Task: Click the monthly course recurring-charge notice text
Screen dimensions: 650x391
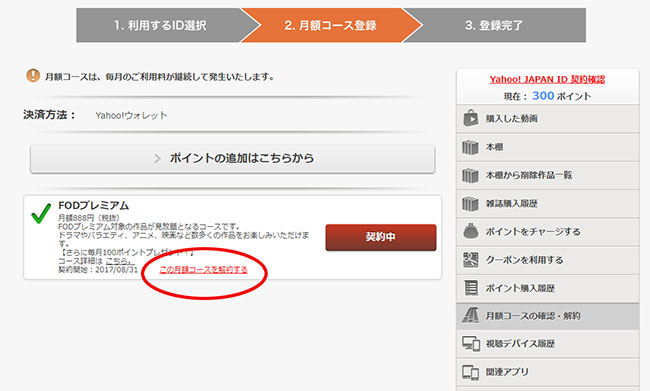Action: (159, 77)
